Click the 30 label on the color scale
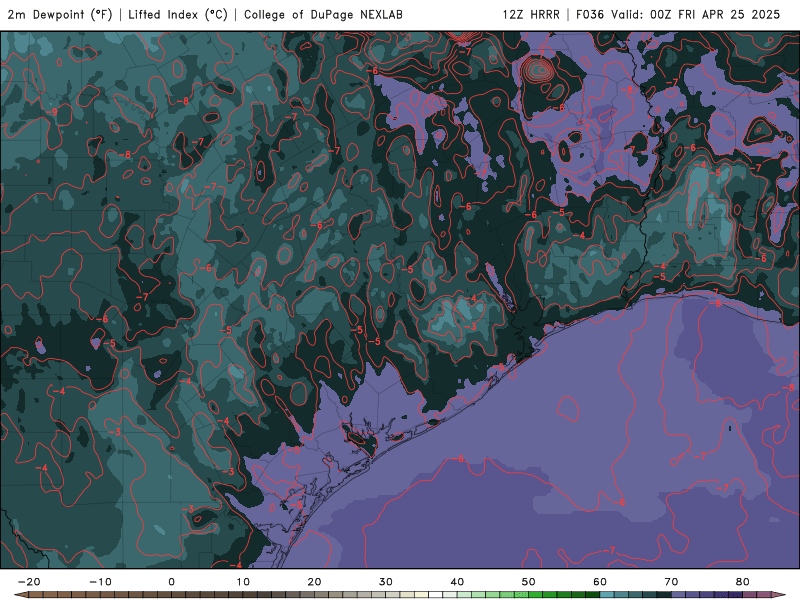This screenshot has height=600, width=800. point(386,582)
